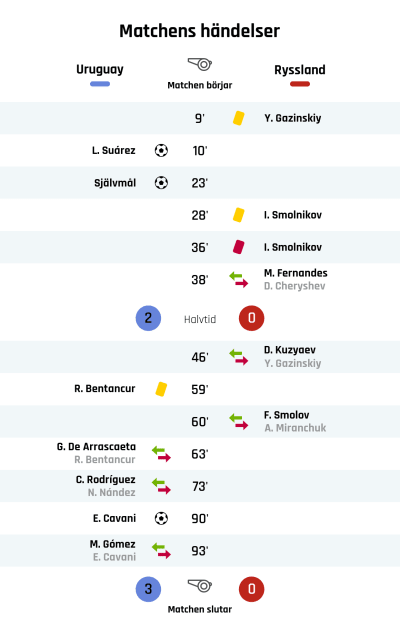
Task: Click the goal ball icon next to E. Cavani
Action: pos(161,518)
